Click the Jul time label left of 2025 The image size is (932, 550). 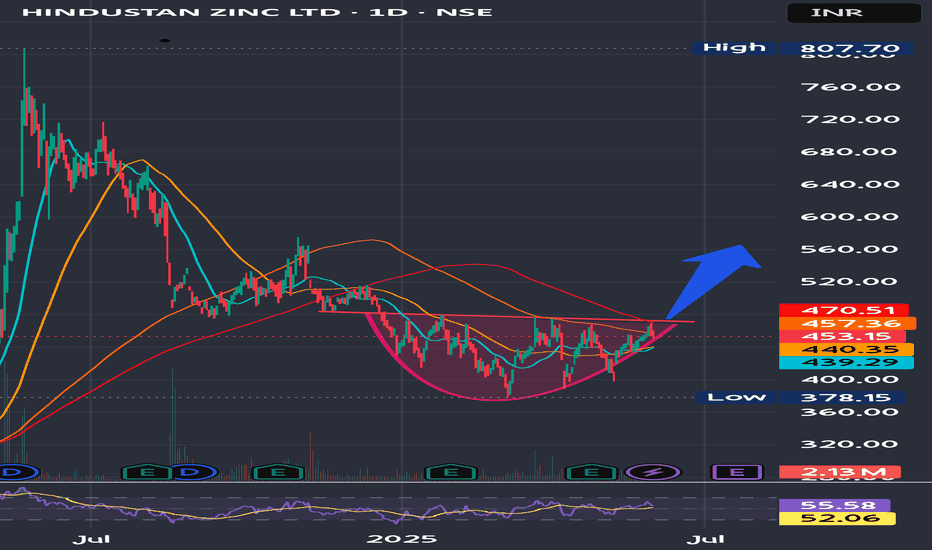91,539
